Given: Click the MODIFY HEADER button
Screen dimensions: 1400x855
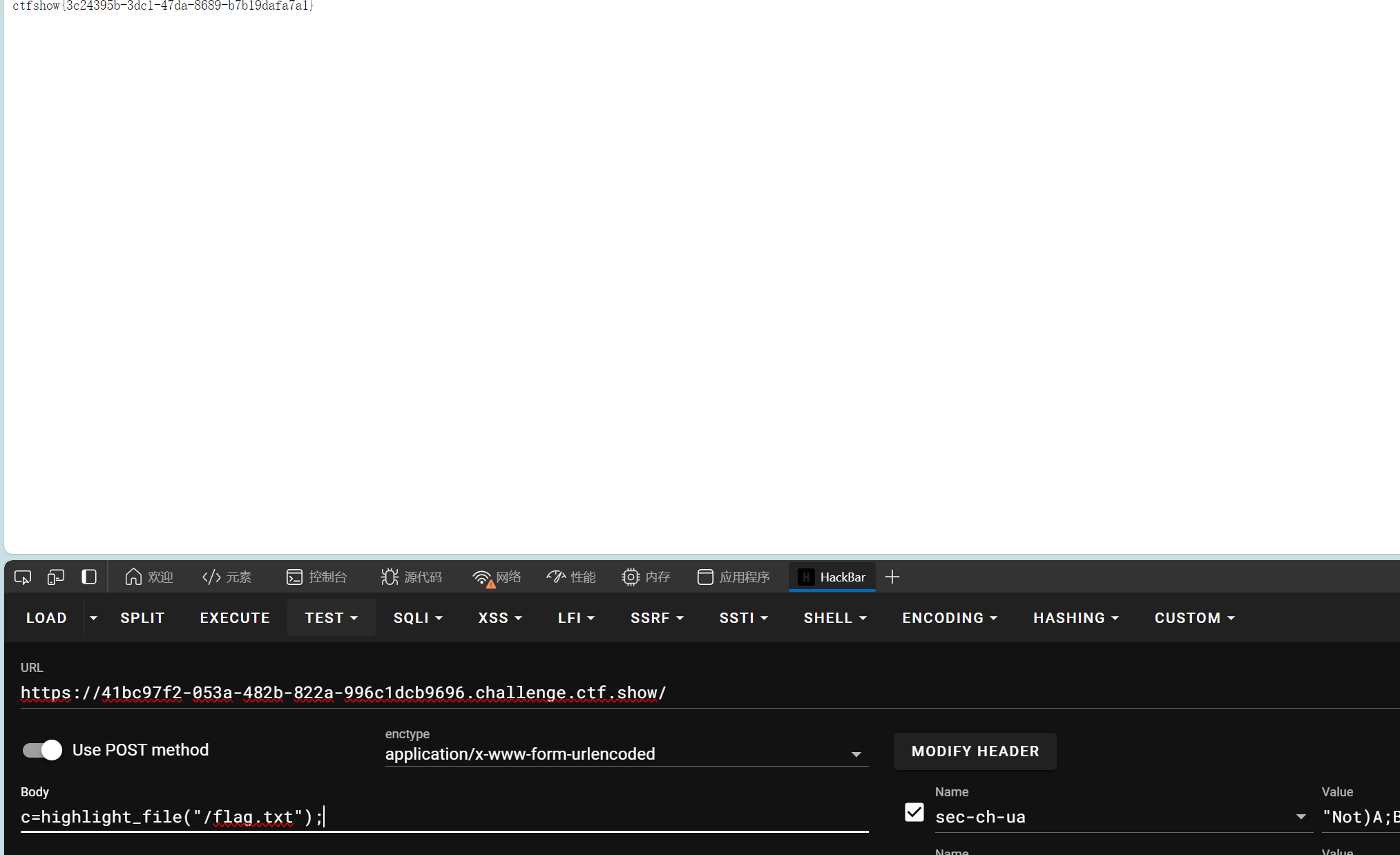Looking at the screenshot, I should click(x=975, y=751).
